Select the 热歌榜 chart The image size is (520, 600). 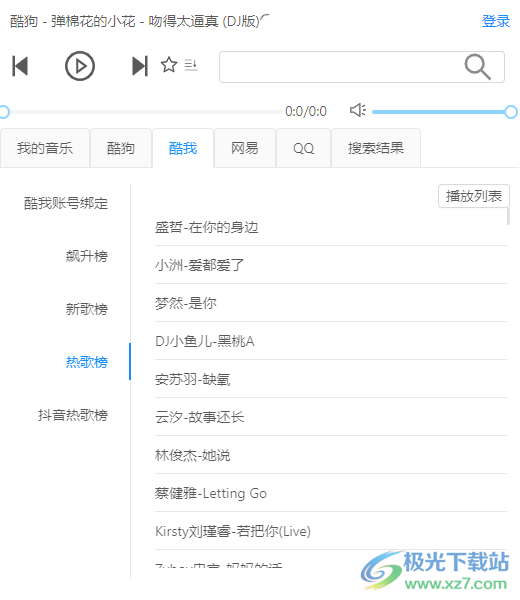(87, 362)
